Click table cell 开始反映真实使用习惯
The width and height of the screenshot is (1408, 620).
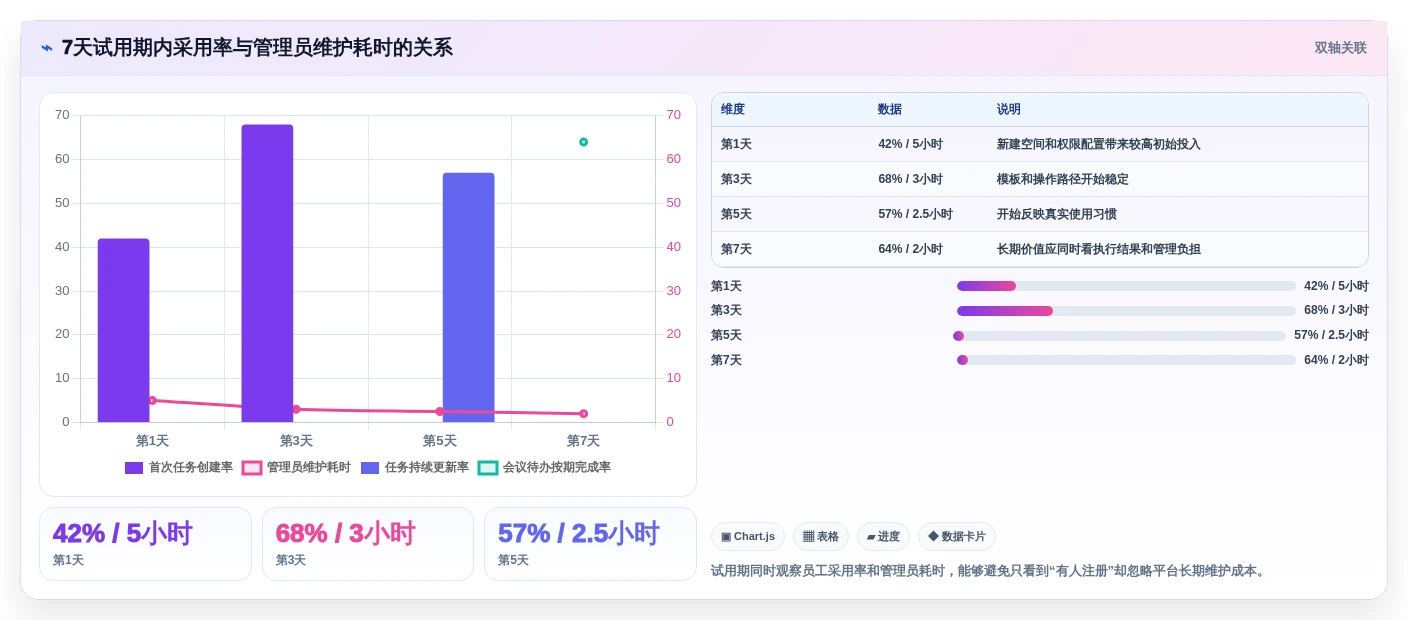coord(1057,214)
